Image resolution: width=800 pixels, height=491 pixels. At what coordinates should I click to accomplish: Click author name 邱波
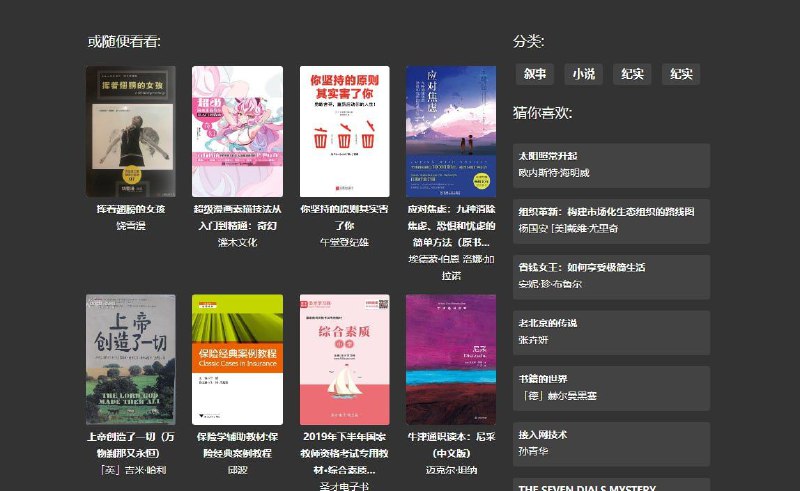click(237, 470)
